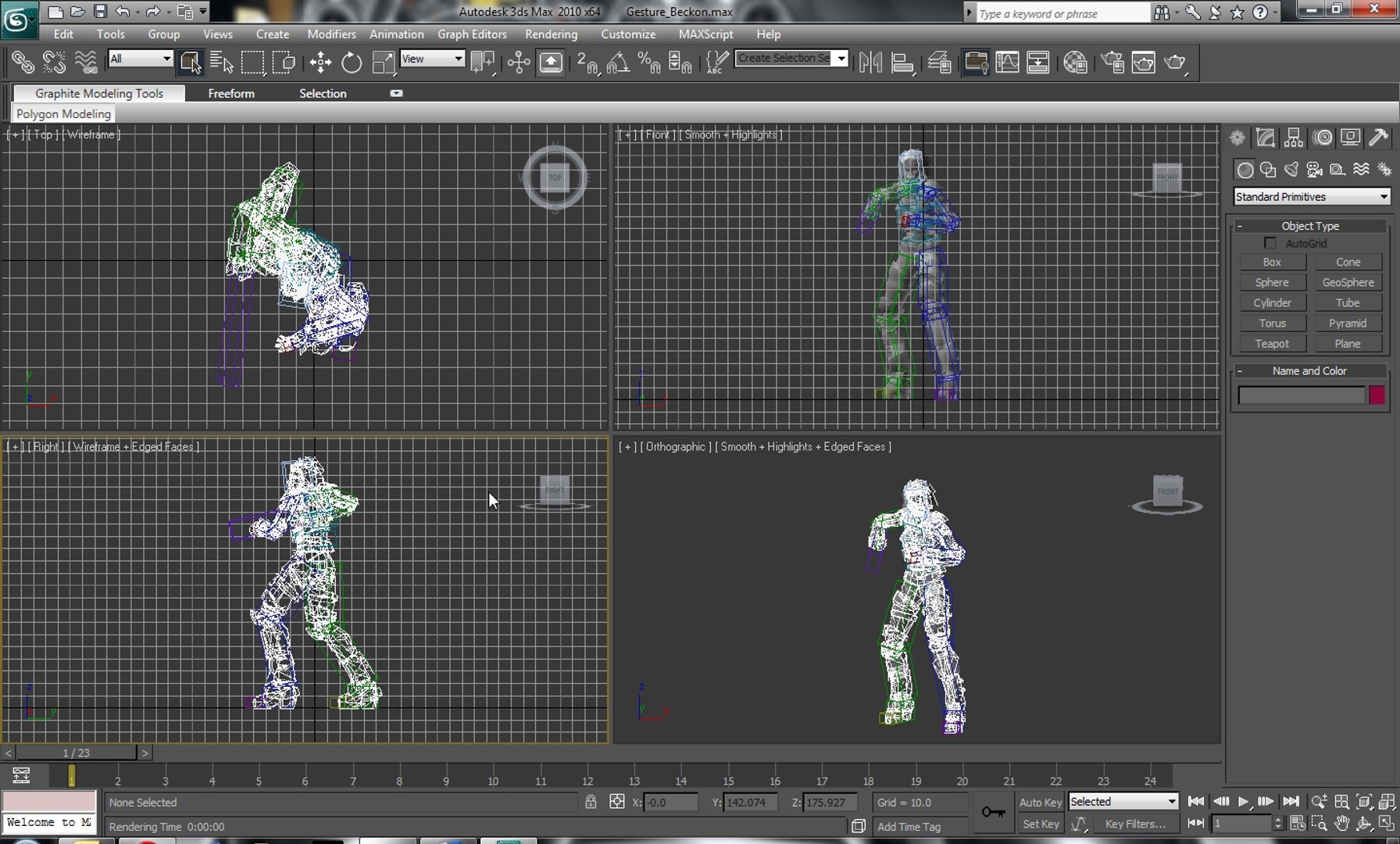The height and width of the screenshot is (844, 1400).
Task: Select Lights category in Create panel
Action: pos(1291,170)
